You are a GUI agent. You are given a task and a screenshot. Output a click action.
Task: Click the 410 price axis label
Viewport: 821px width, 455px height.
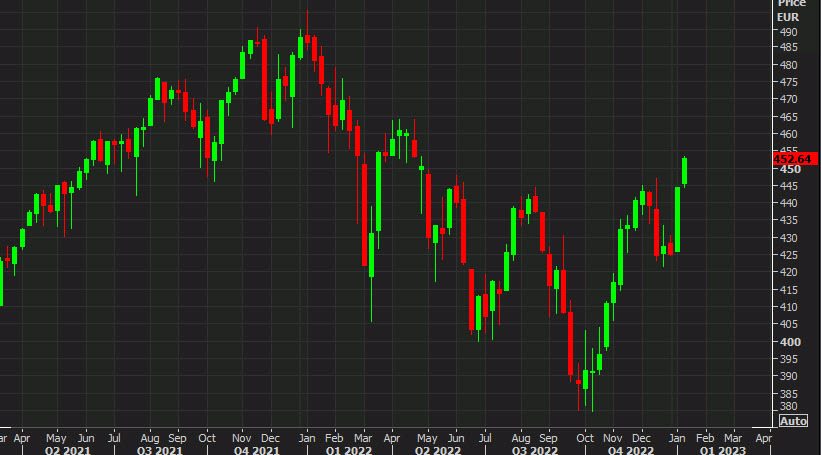coord(789,307)
